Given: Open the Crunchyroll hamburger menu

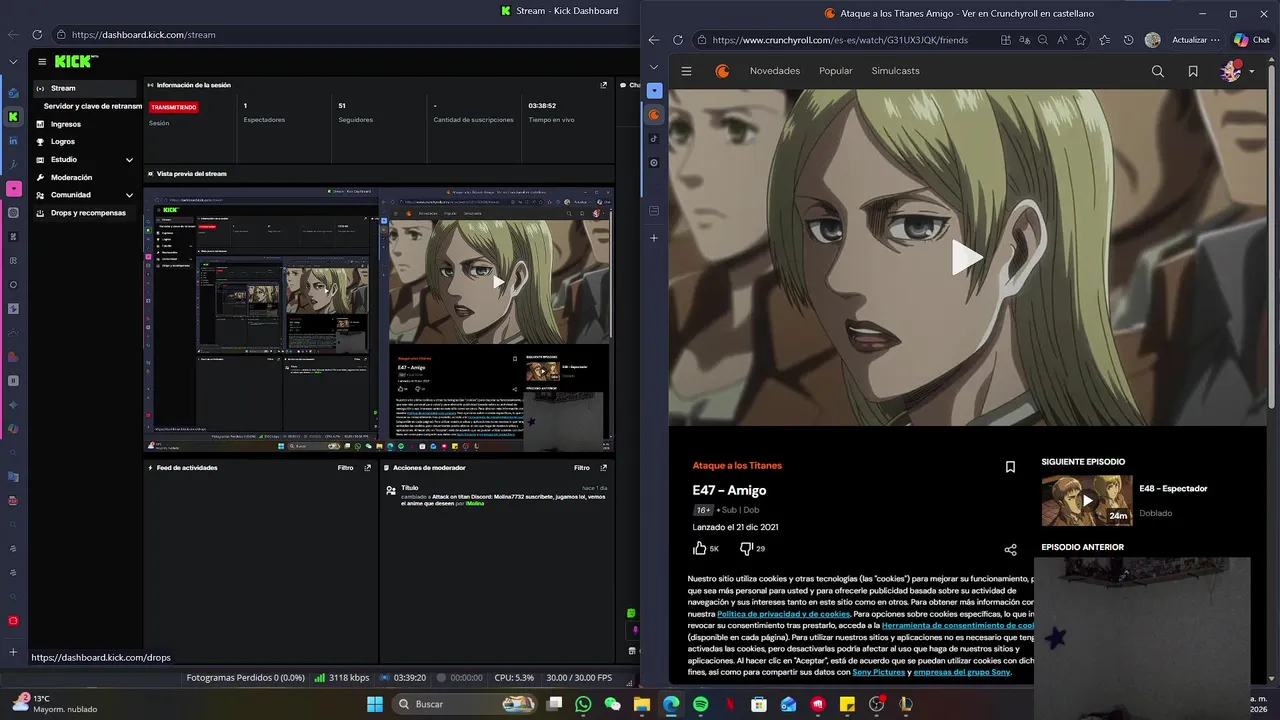Looking at the screenshot, I should click(686, 71).
